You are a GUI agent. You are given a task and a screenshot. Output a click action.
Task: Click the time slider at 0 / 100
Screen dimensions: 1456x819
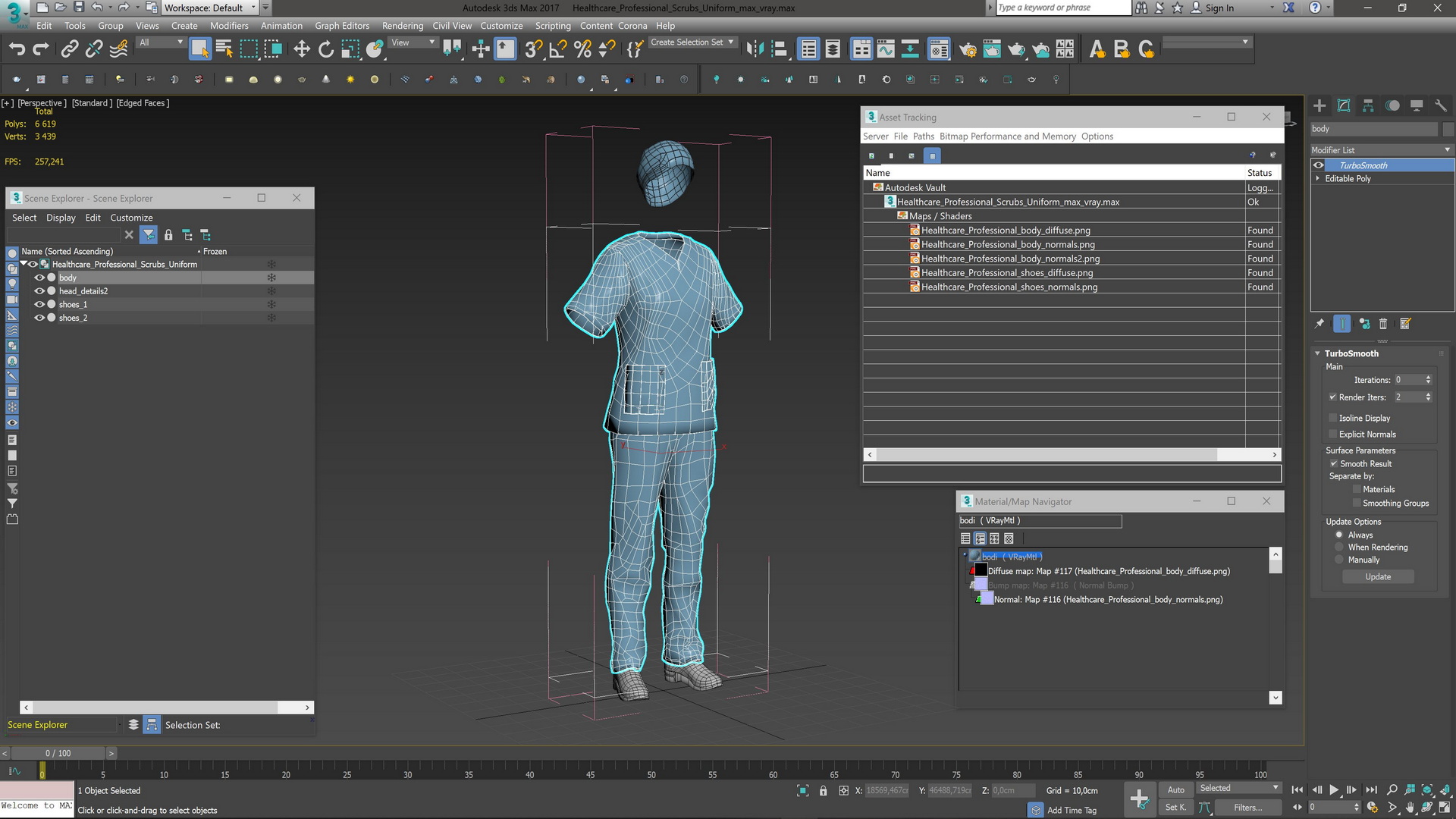click(58, 754)
